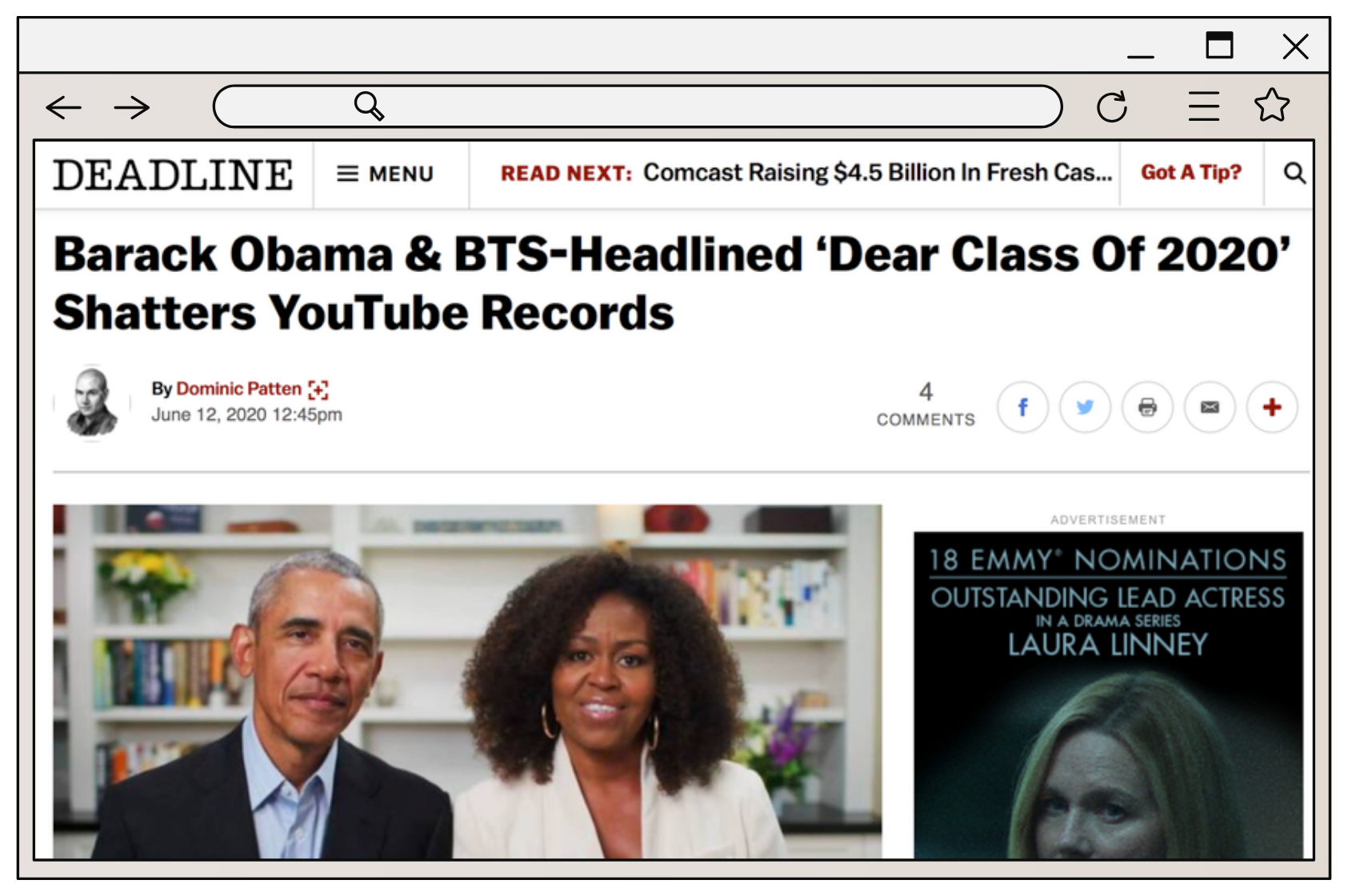Click the Got A Tip? link
Screen dimensions: 1348x896
pyautogui.click(x=1191, y=173)
